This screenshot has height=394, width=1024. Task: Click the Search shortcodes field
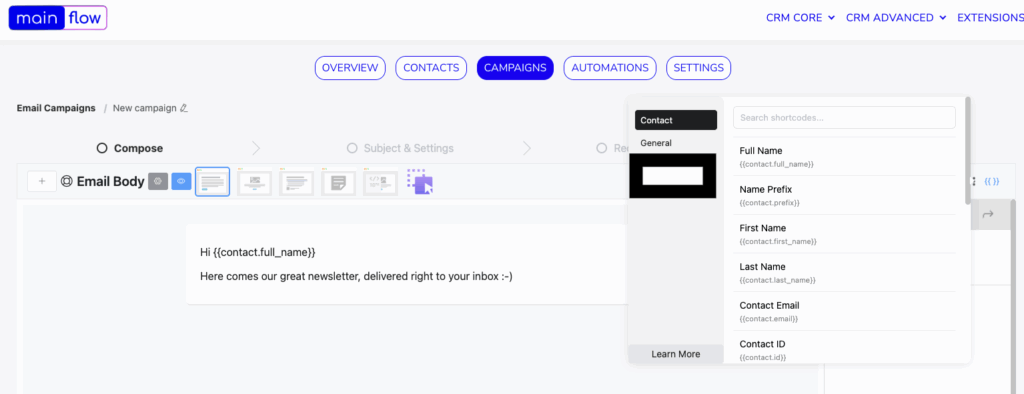tap(844, 118)
